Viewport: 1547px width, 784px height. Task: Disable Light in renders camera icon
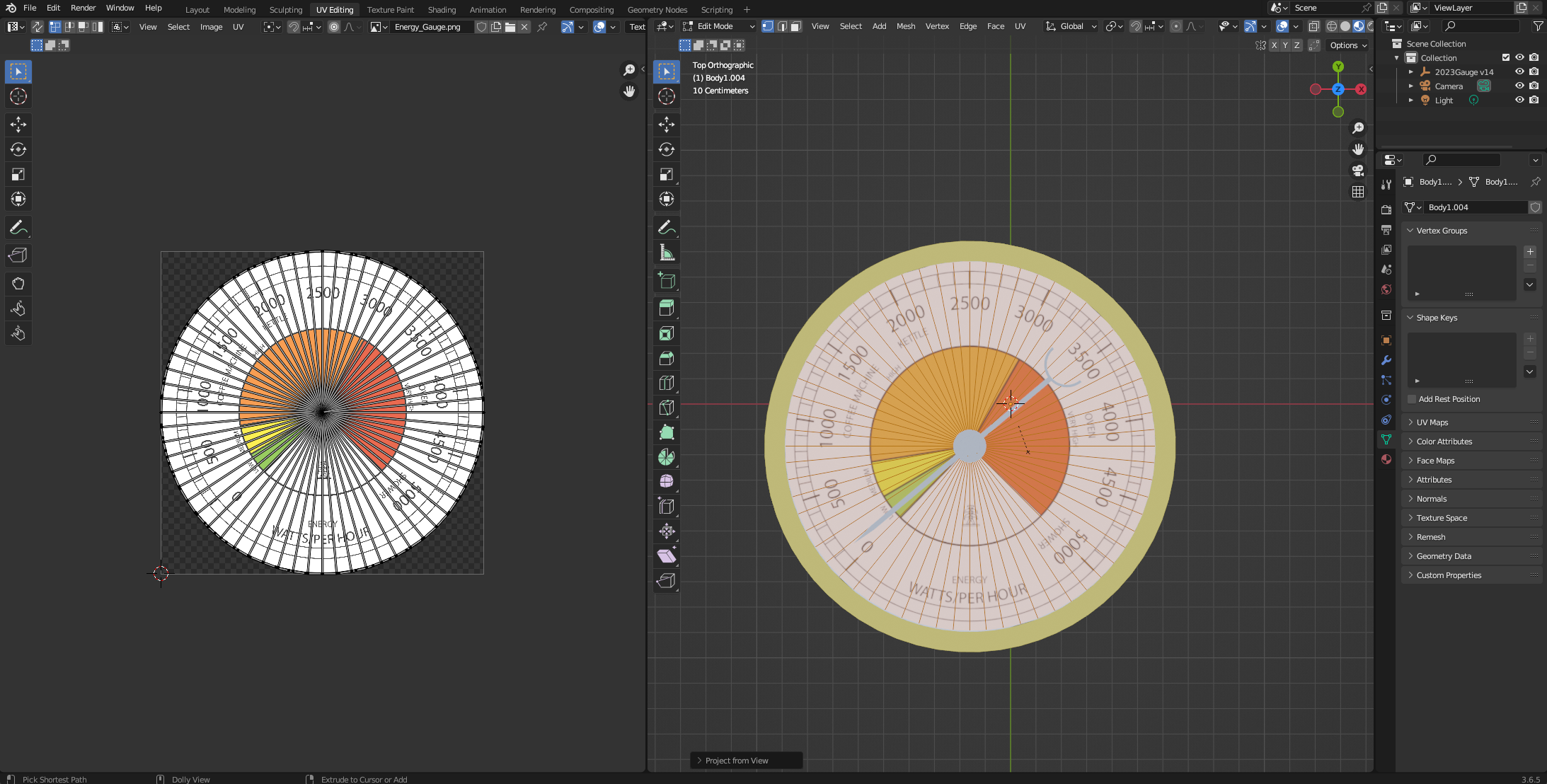[1534, 100]
